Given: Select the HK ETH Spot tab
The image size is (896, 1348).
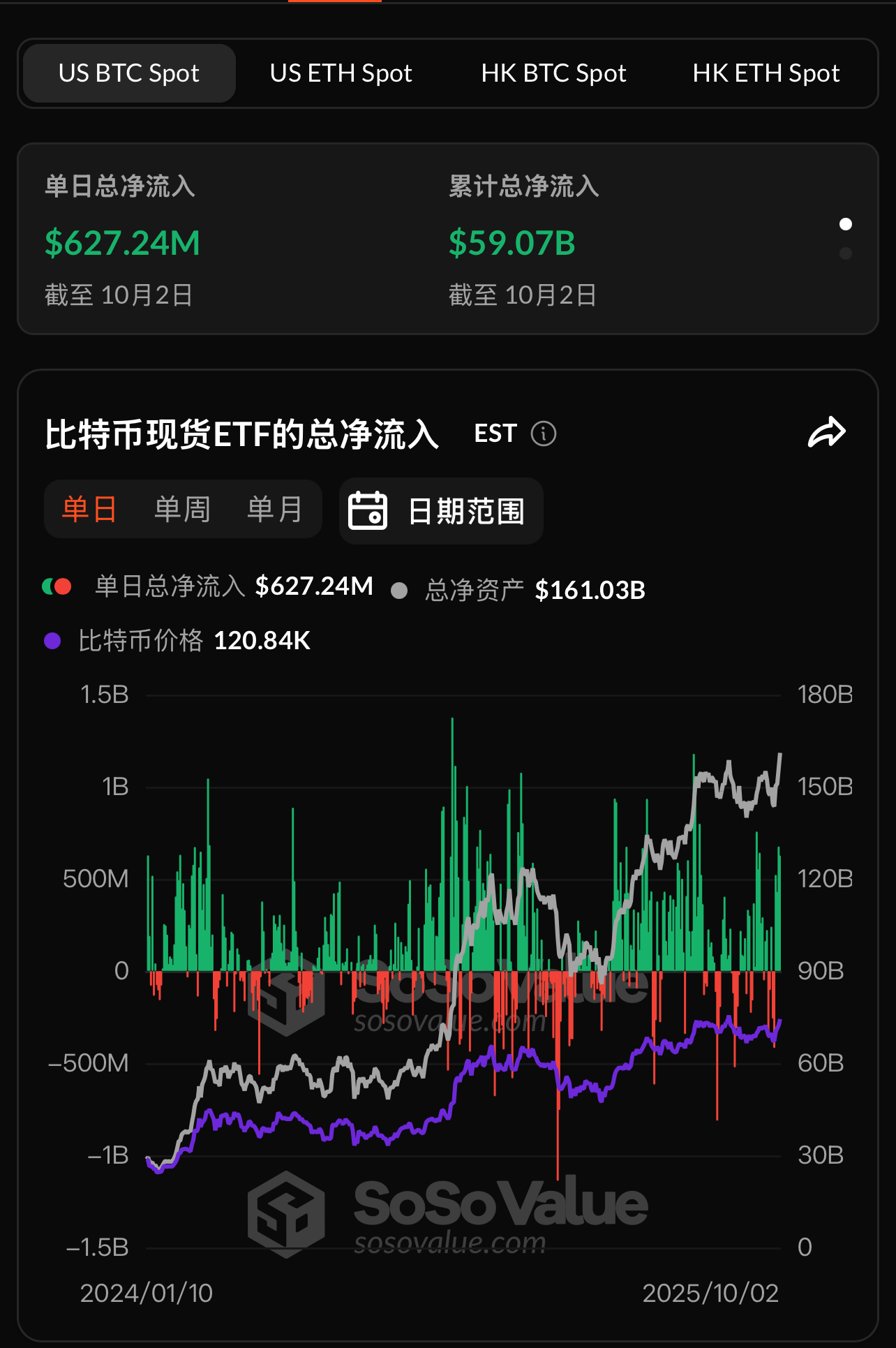Looking at the screenshot, I should 766,73.
